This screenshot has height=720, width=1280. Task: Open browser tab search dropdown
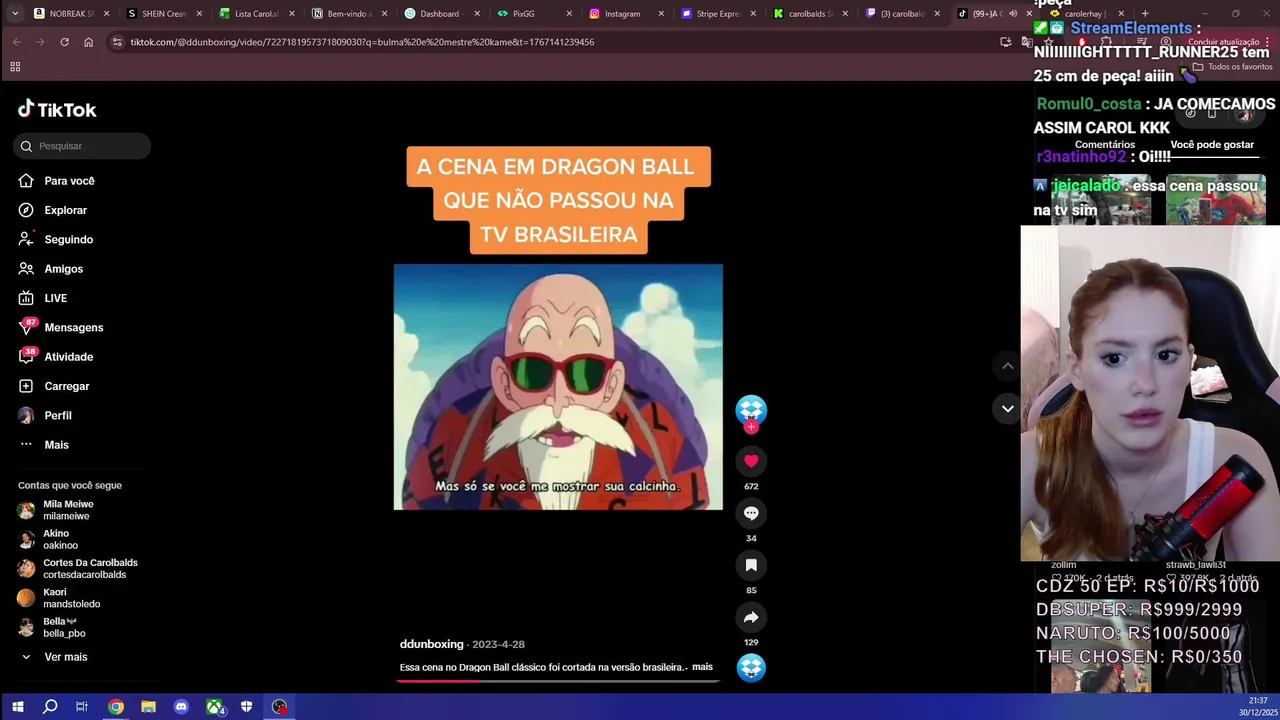[x=15, y=14]
